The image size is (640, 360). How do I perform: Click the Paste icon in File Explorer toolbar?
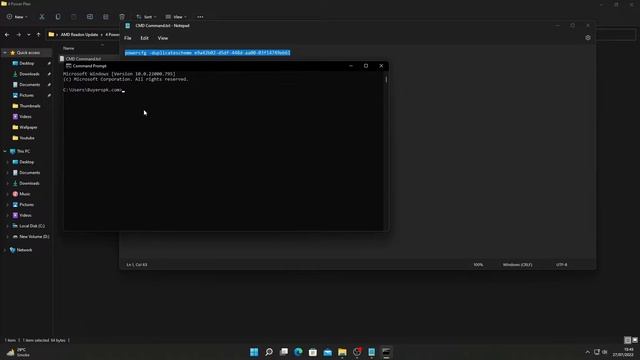tap(74, 17)
